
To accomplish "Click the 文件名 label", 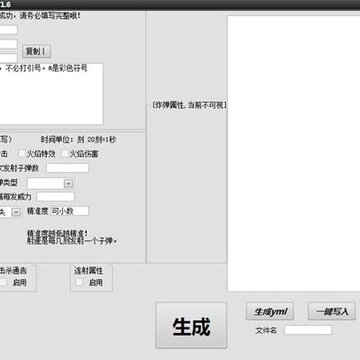I will coord(266,330).
